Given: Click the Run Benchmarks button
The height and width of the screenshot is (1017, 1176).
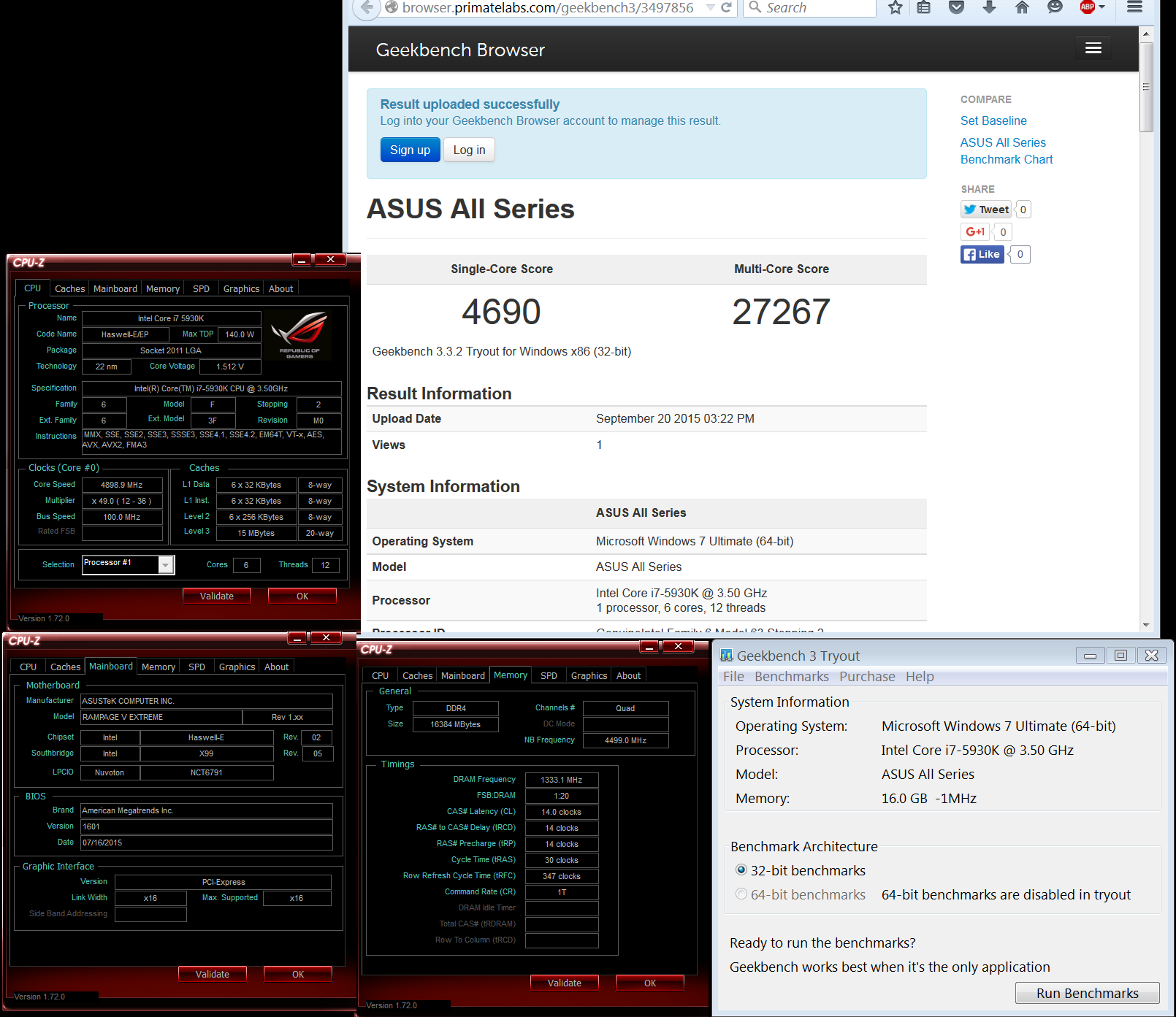Looking at the screenshot, I should click(x=1087, y=993).
